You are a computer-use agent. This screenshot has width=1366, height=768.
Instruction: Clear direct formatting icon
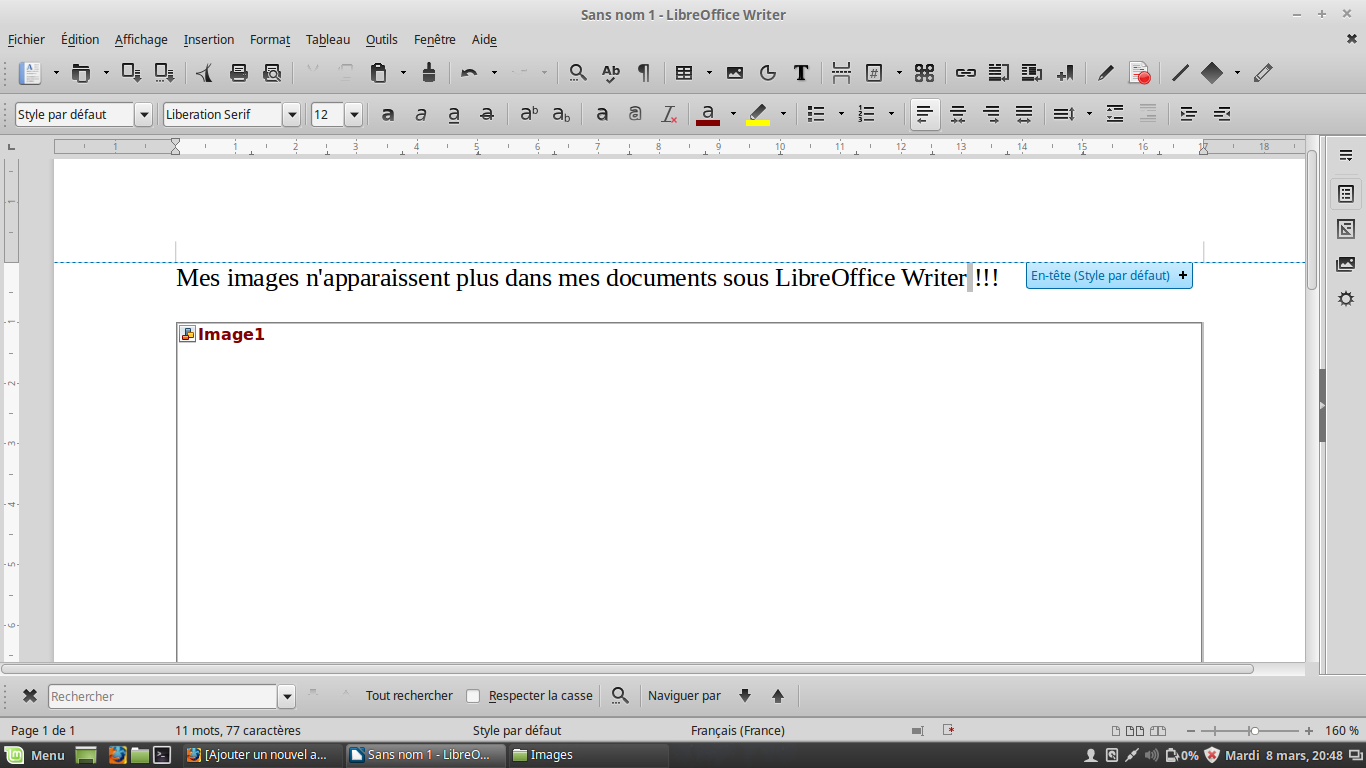pos(669,114)
